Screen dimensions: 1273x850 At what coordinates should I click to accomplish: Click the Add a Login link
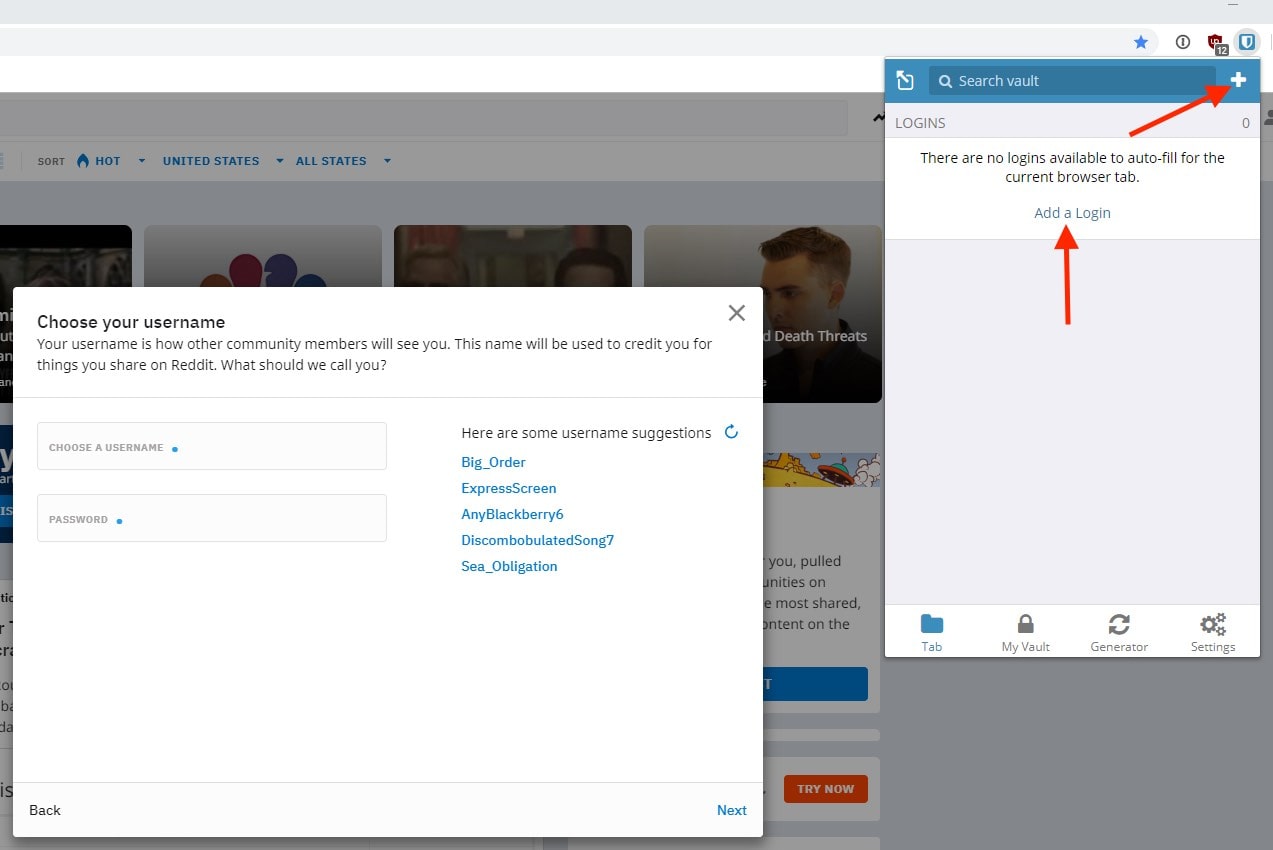click(1072, 213)
